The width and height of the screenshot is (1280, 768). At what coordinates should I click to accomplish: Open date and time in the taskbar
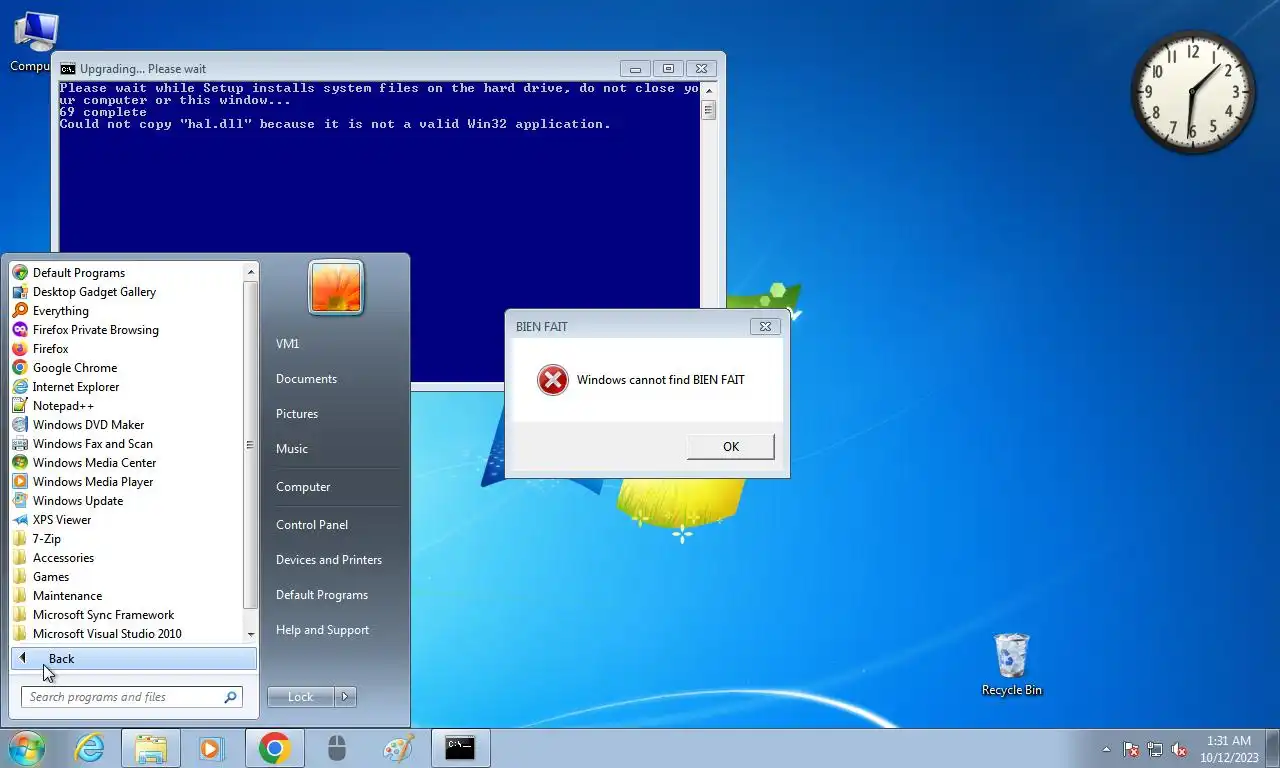point(1231,749)
